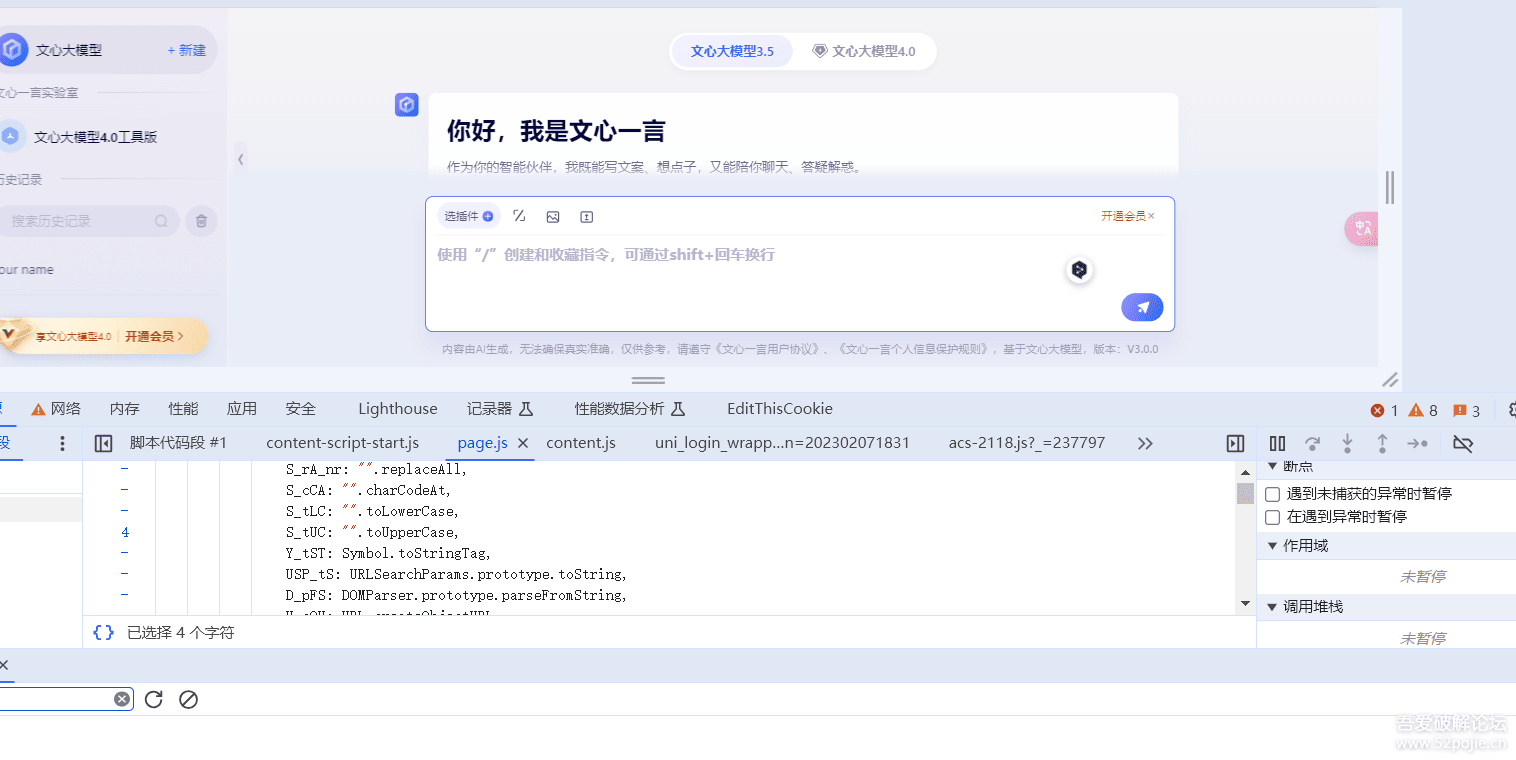Open the EditThisCookie DevTools tab
1516x760 pixels.
click(780, 408)
